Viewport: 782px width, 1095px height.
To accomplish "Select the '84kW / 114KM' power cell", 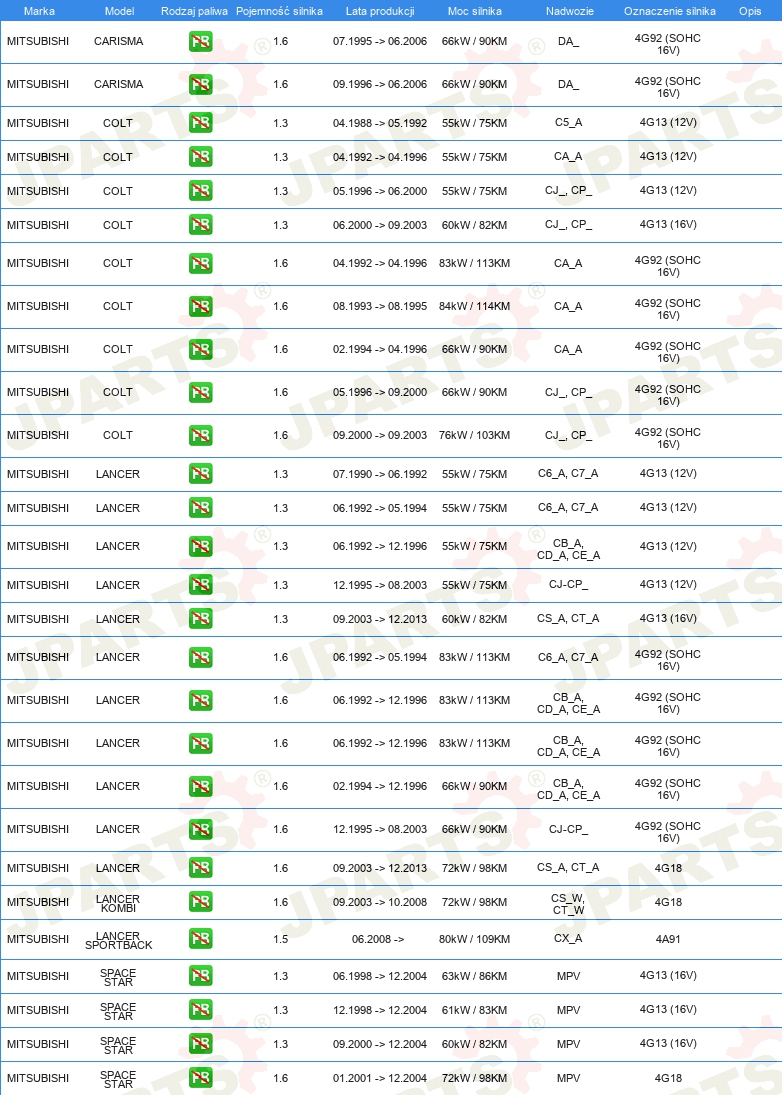I will tap(475, 307).
